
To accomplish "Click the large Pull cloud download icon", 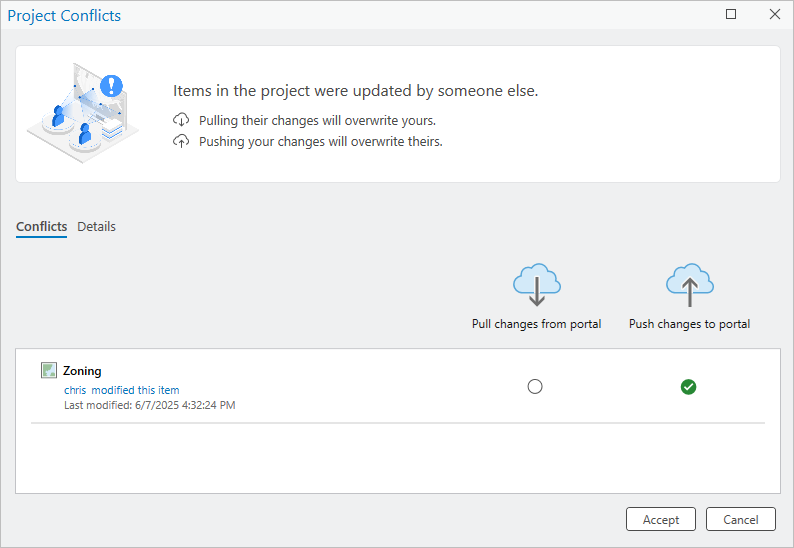I will click(x=536, y=286).
